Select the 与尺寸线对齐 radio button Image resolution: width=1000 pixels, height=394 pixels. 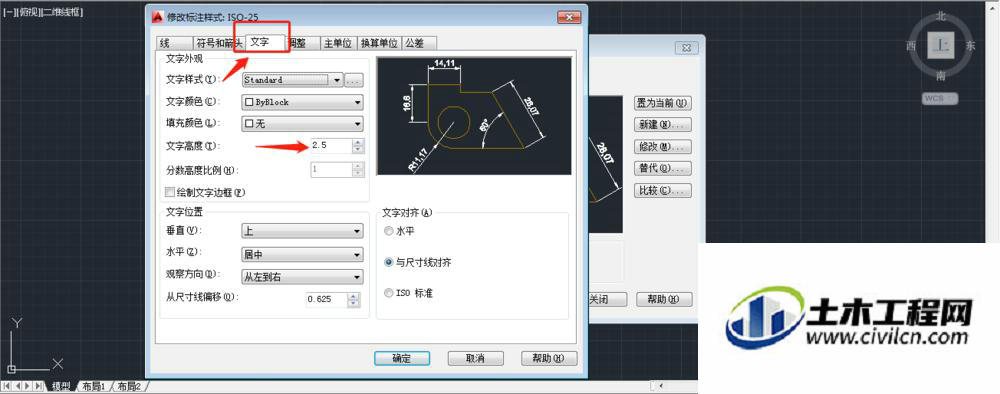tap(389, 262)
